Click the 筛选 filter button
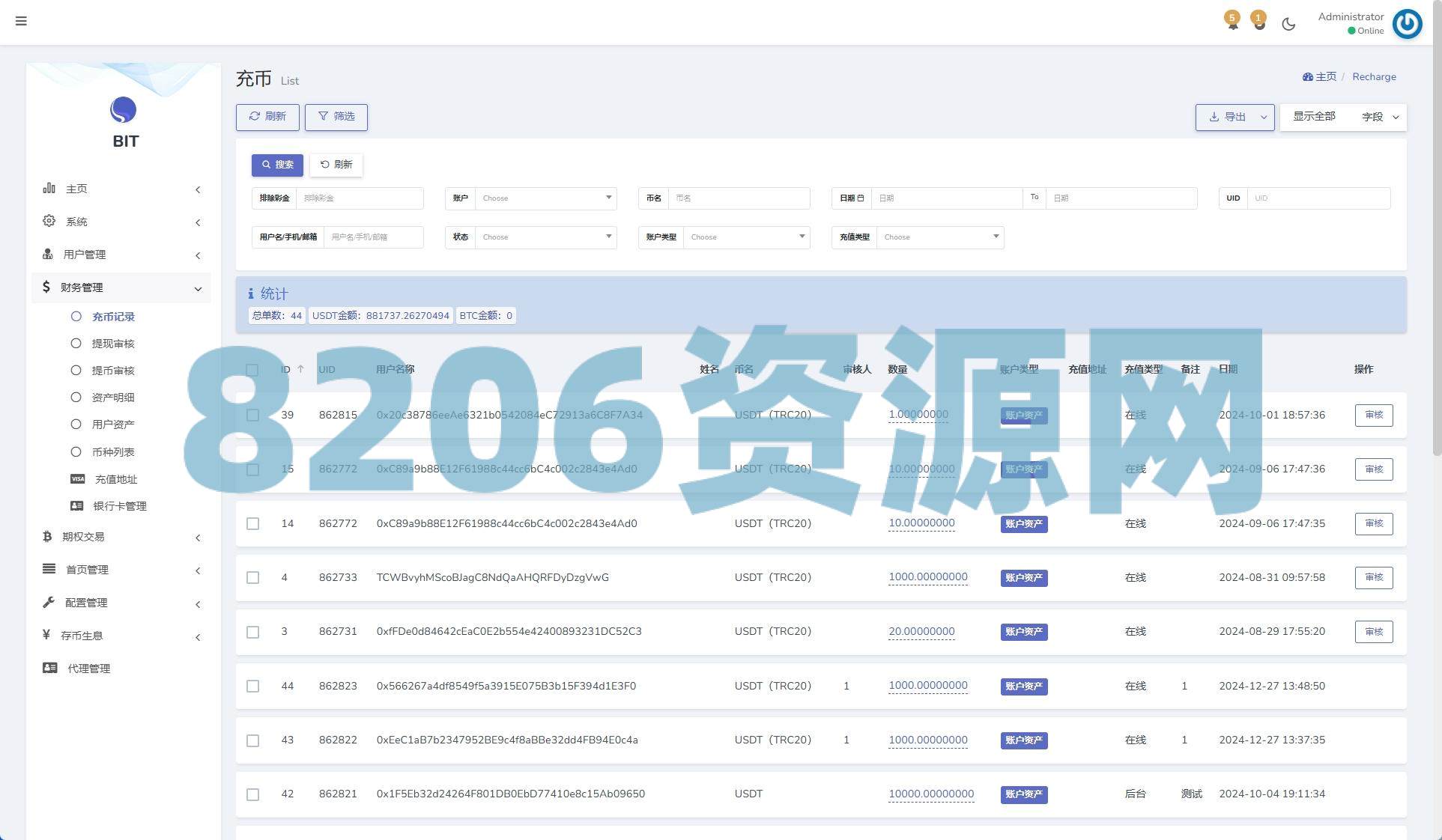Viewport: 1442px width, 840px height. point(336,117)
